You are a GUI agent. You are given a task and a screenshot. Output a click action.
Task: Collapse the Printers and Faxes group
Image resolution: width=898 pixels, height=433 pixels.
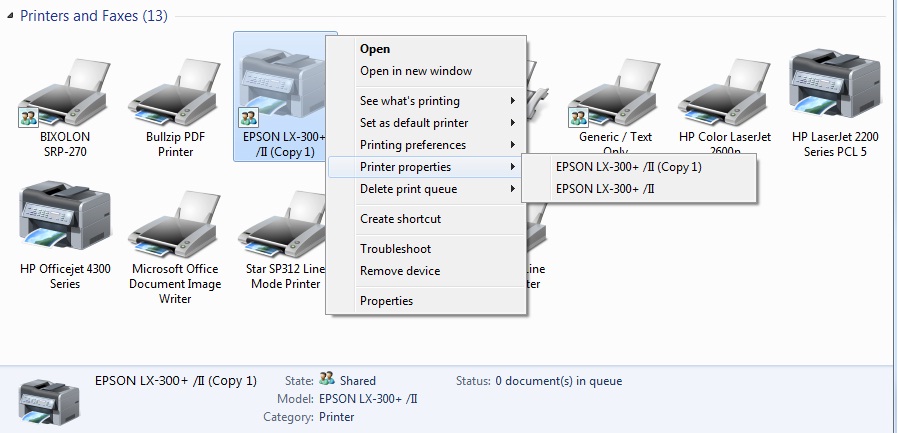point(10,16)
